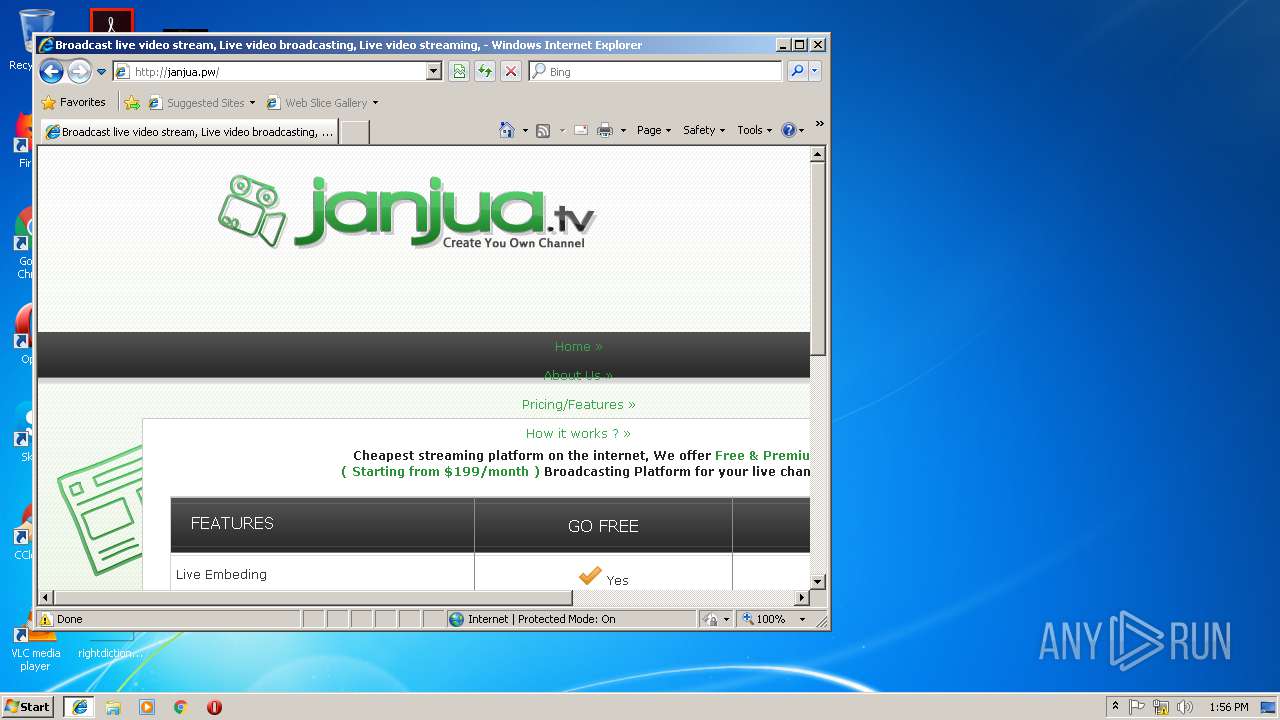
Task: Open the Tools menu
Action: (754, 130)
